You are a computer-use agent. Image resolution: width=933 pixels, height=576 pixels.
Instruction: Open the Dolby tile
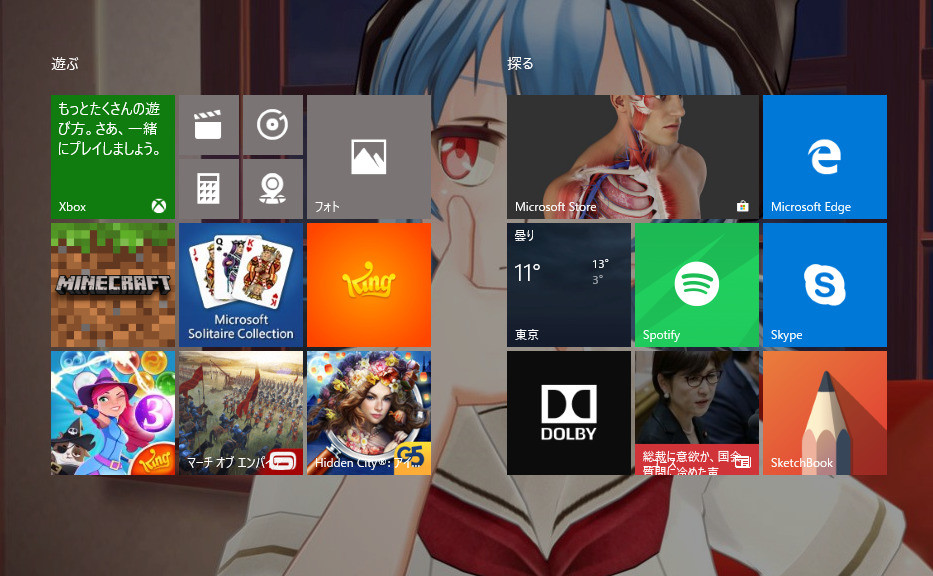click(x=569, y=413)
